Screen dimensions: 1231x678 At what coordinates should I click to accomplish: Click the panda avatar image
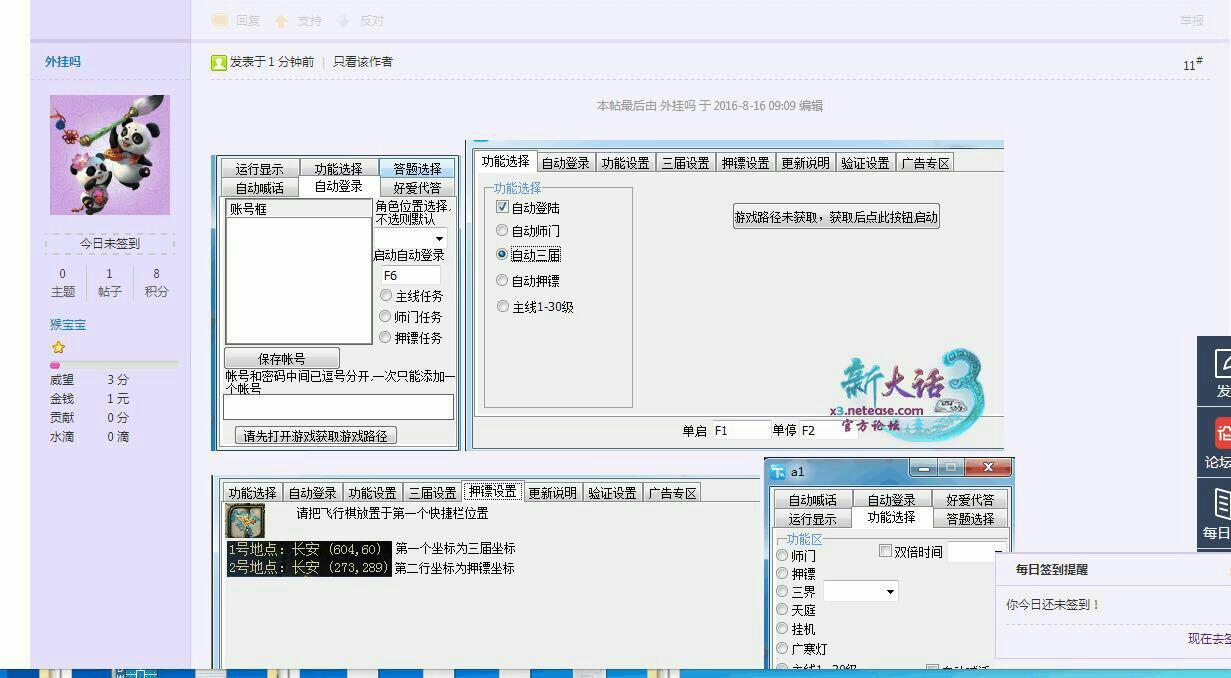[x=110, y=155]
